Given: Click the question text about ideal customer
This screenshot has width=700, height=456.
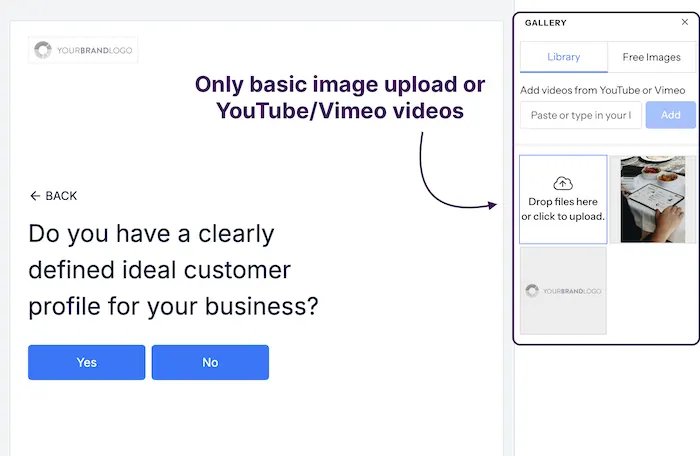Looking at the screenshot, I should (173, 270).
